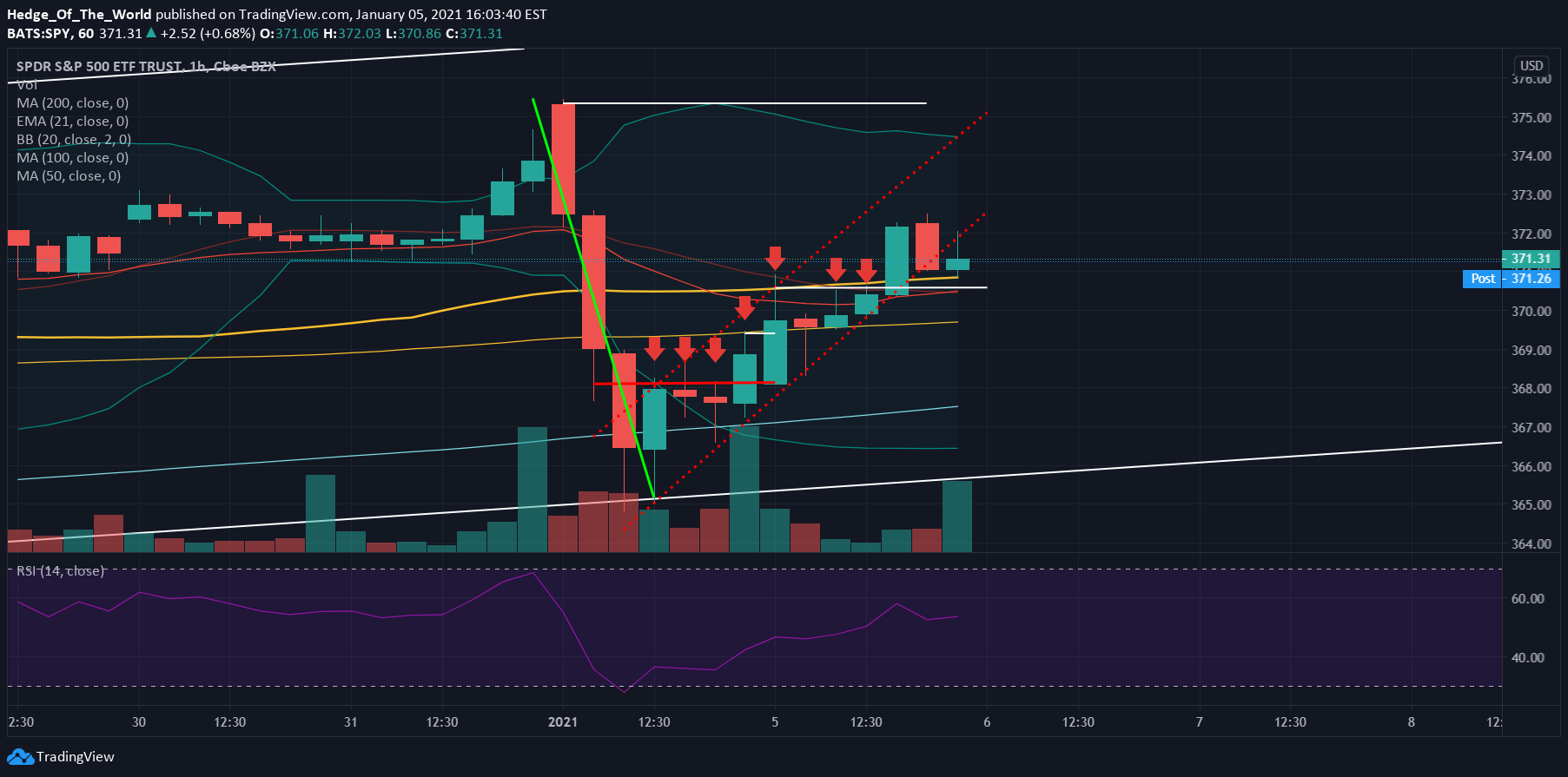The image size is (1568, 777).
Task: Click the 373.00 price axis label
Action: pos(1531,195)
